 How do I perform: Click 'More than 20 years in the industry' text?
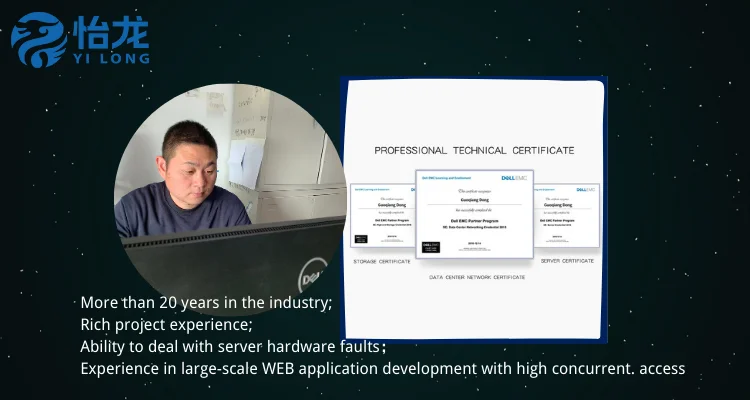point(206,302)
